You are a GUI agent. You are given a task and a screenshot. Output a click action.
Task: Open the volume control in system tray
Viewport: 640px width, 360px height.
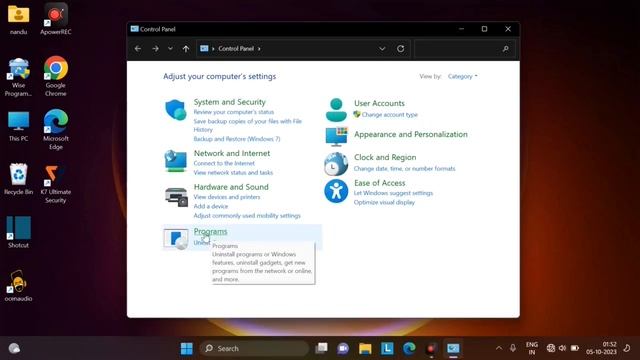pyautogui.click(x=562, y=348)
